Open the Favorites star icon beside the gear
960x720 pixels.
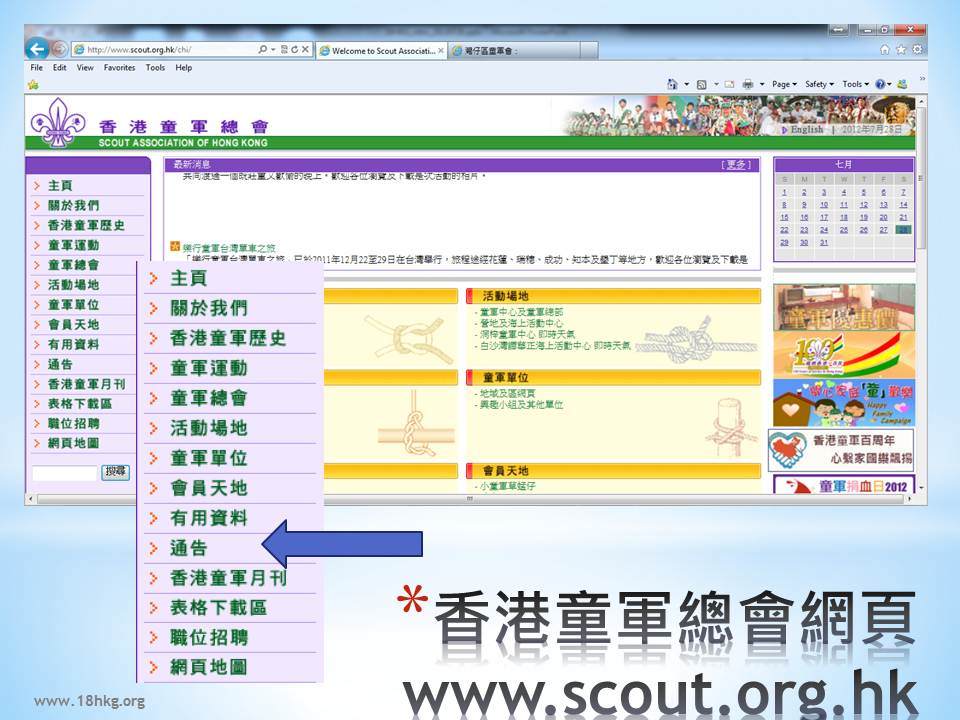901,50
